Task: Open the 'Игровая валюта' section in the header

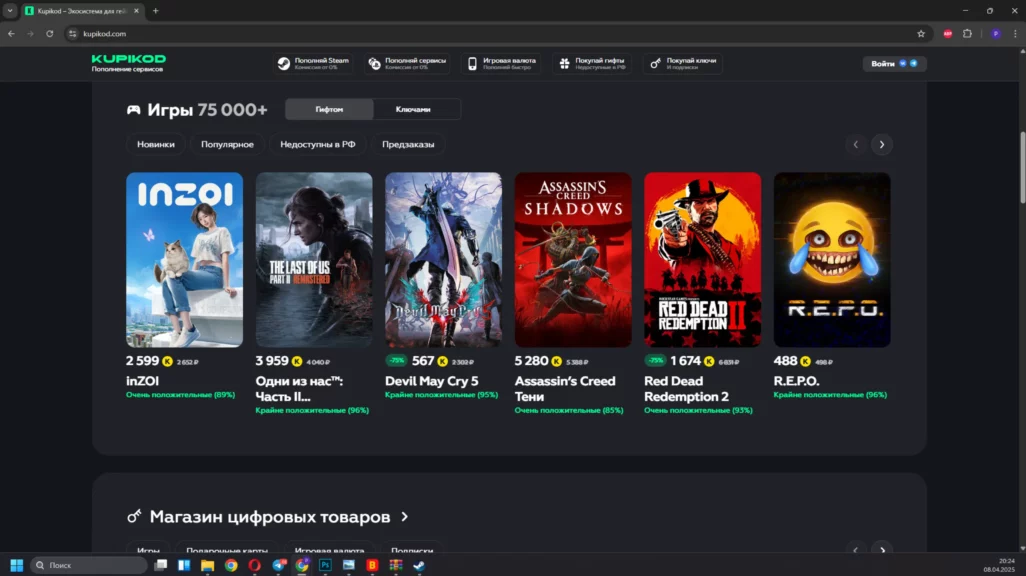Action: coord(501,63)
